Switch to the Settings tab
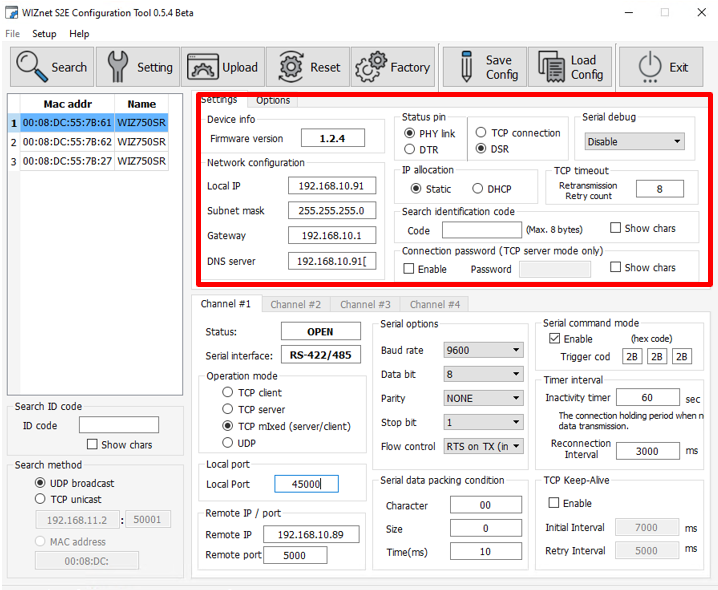Viewport: 718px width, 590px height. 219,99
